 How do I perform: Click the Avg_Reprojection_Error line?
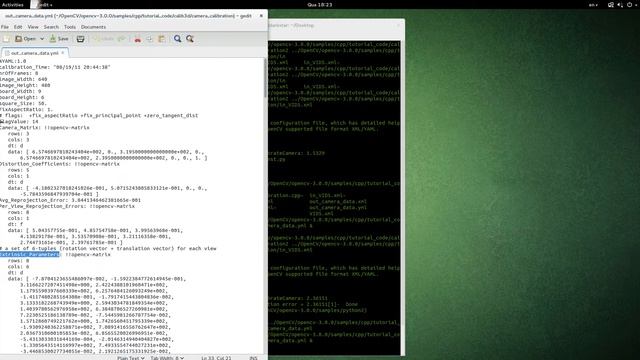click(70, 200)
